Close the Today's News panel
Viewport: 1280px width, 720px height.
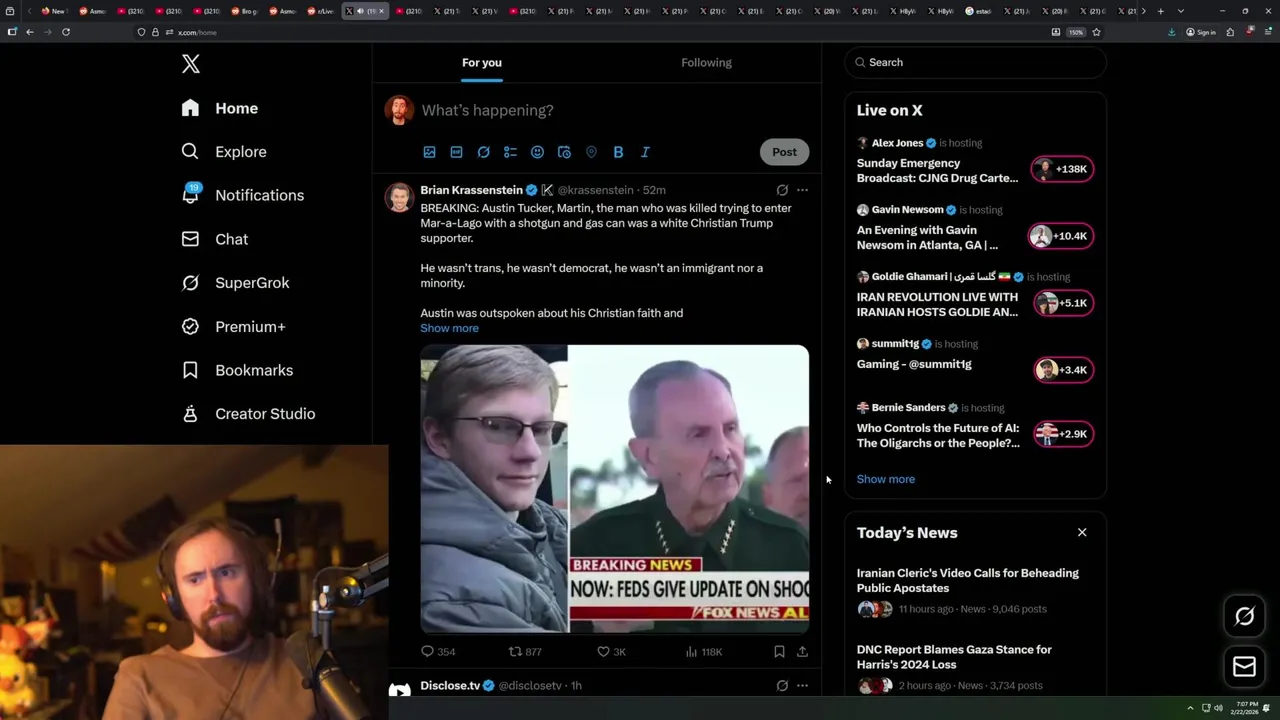(1082, 532)
